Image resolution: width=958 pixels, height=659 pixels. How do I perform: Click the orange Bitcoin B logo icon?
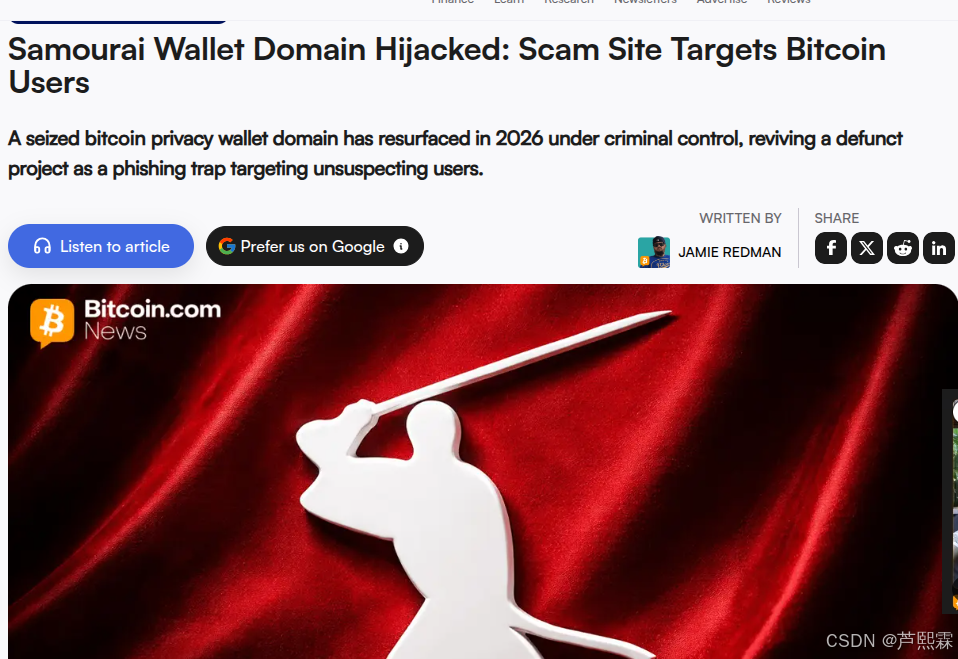point(52,322)
